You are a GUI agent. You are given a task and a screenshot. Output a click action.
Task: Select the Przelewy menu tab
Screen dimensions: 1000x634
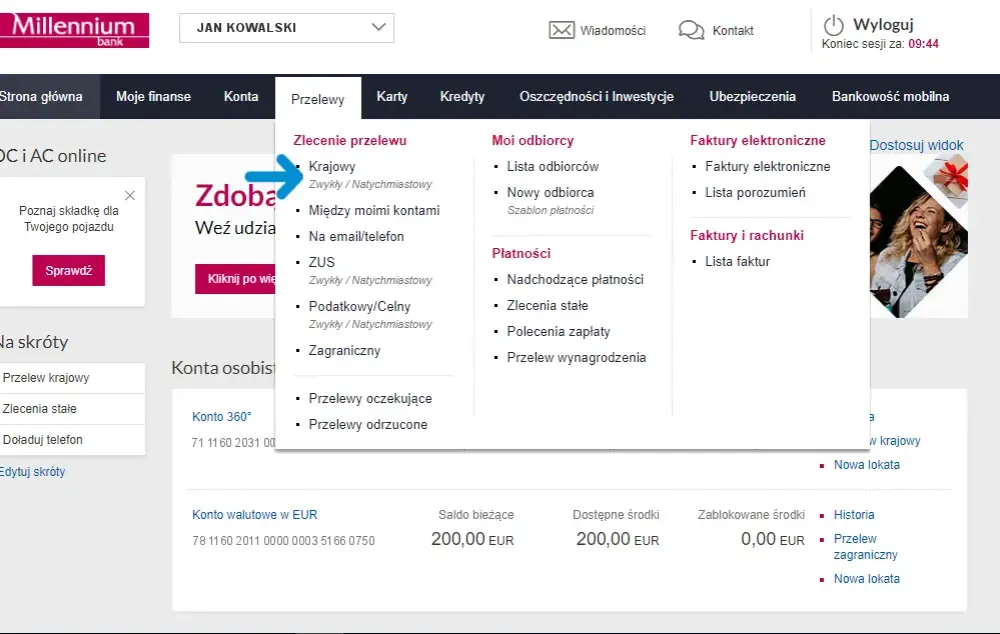pos(318,99)
